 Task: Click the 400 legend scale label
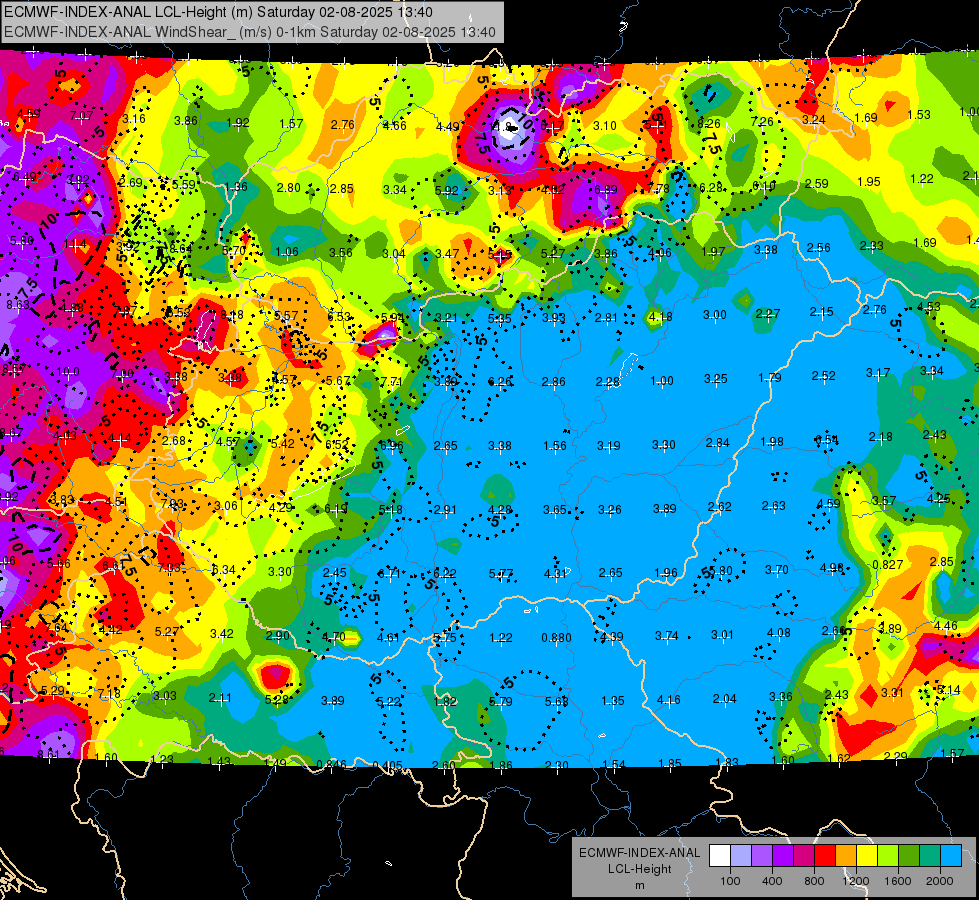pos(772,881)
